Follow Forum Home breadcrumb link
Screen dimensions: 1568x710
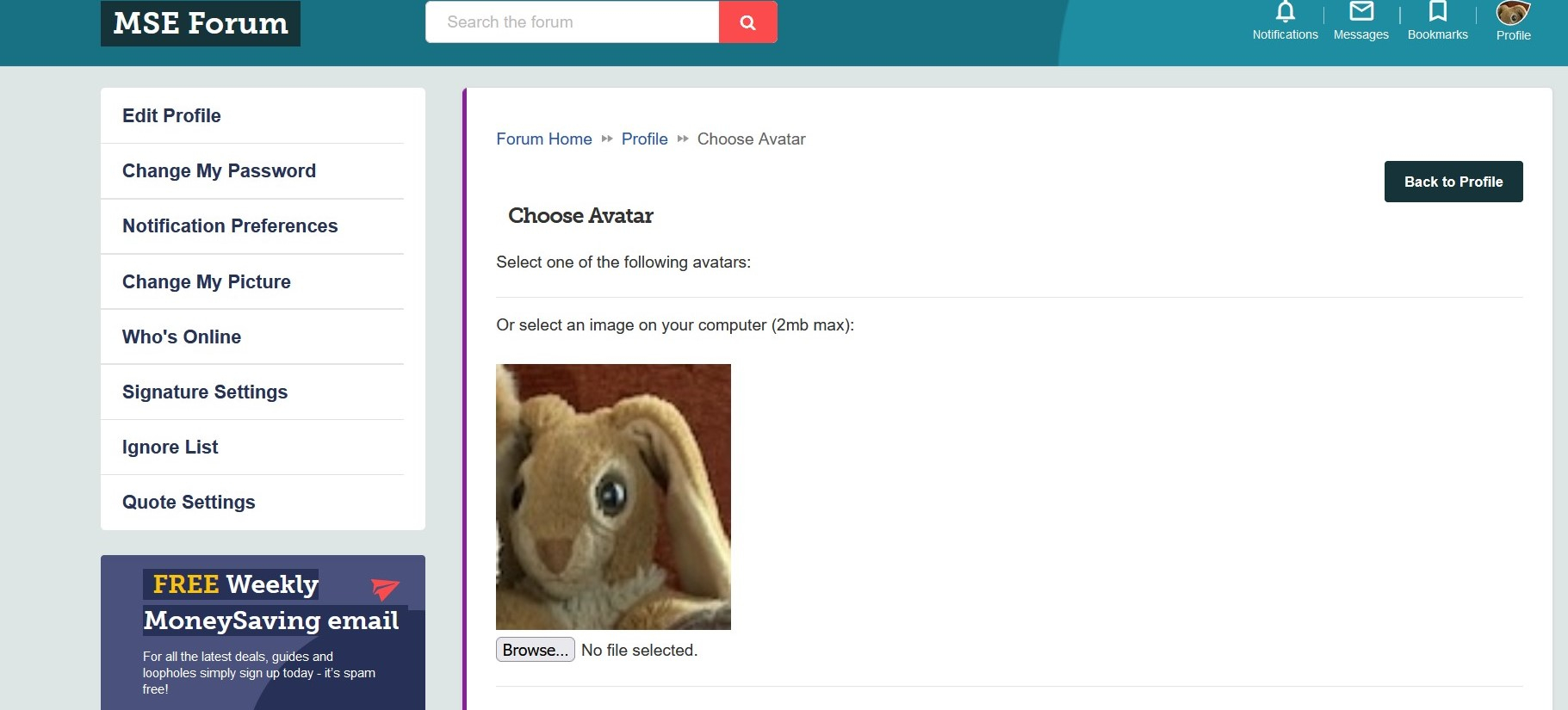click(544, 139)
